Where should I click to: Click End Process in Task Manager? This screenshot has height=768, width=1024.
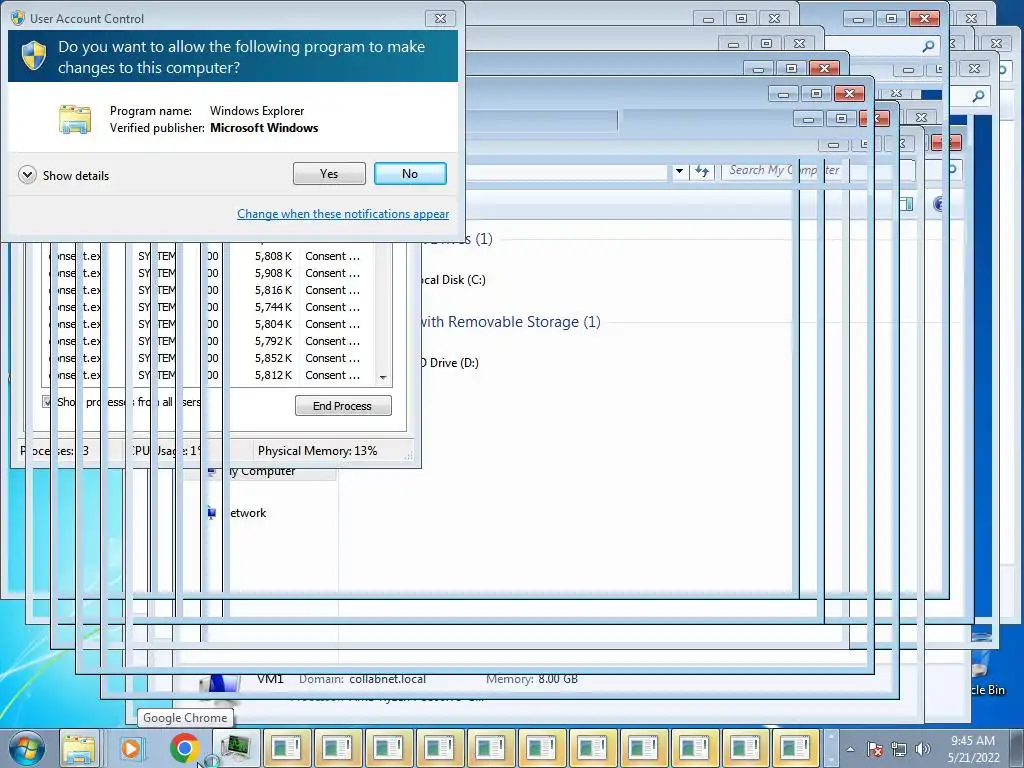(x=343, y=406)
